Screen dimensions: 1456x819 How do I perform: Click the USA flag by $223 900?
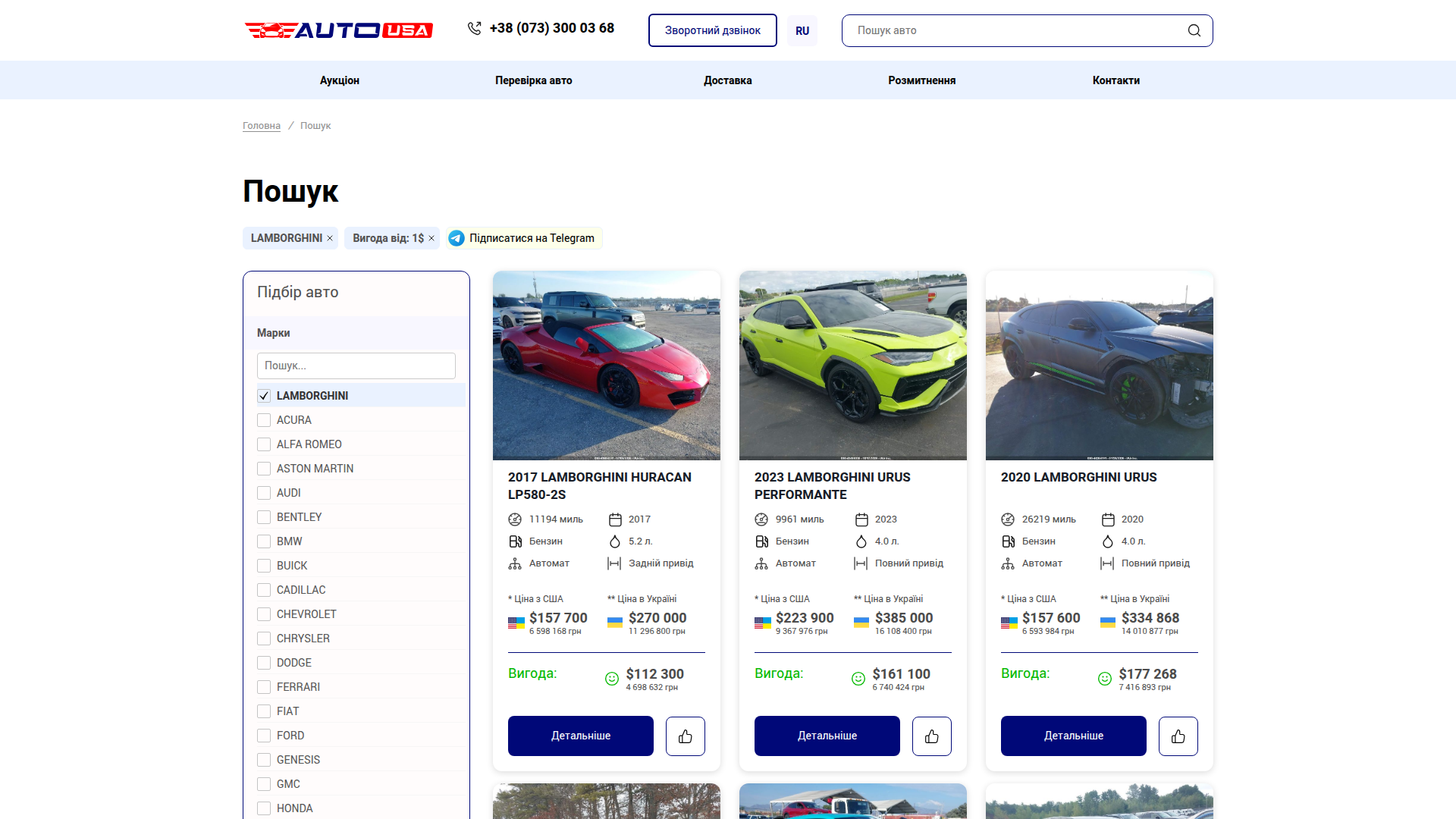click(763, 623)
